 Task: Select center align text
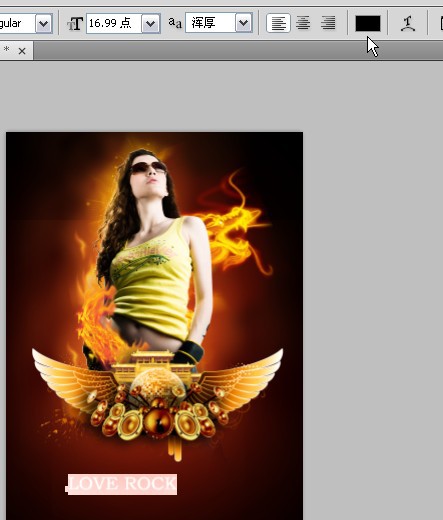(303, 23)
